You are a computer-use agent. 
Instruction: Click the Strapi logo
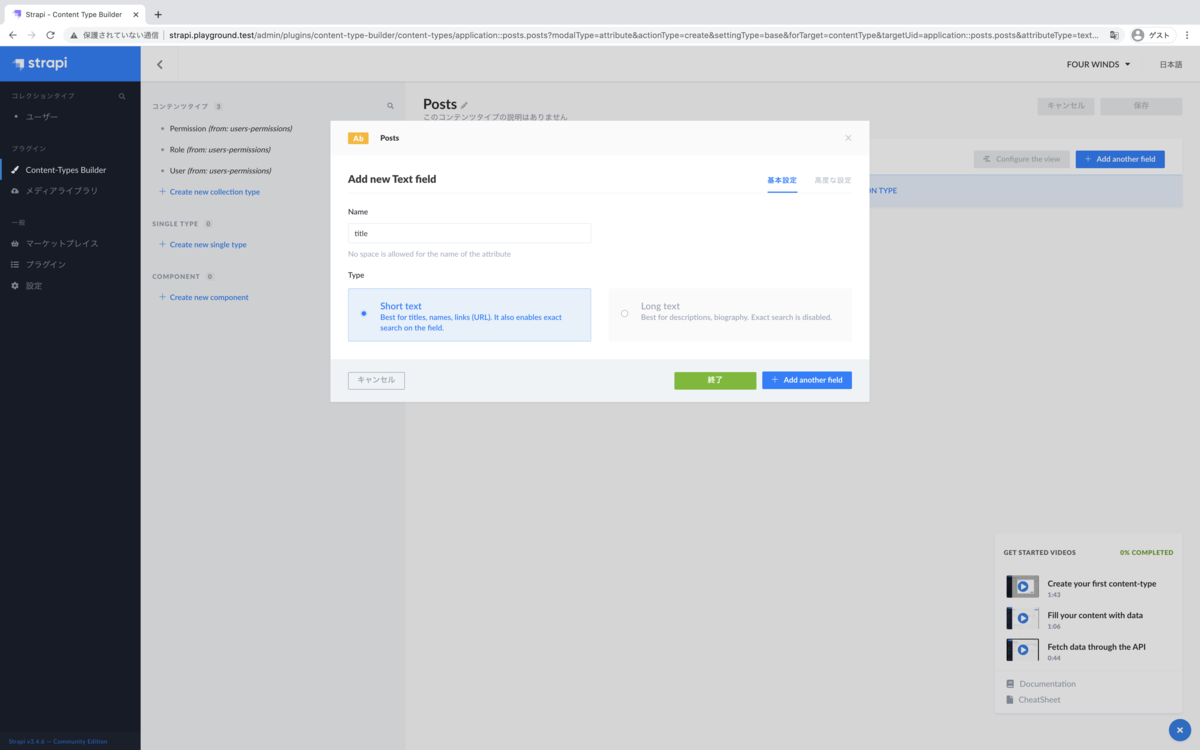(40, 64)
